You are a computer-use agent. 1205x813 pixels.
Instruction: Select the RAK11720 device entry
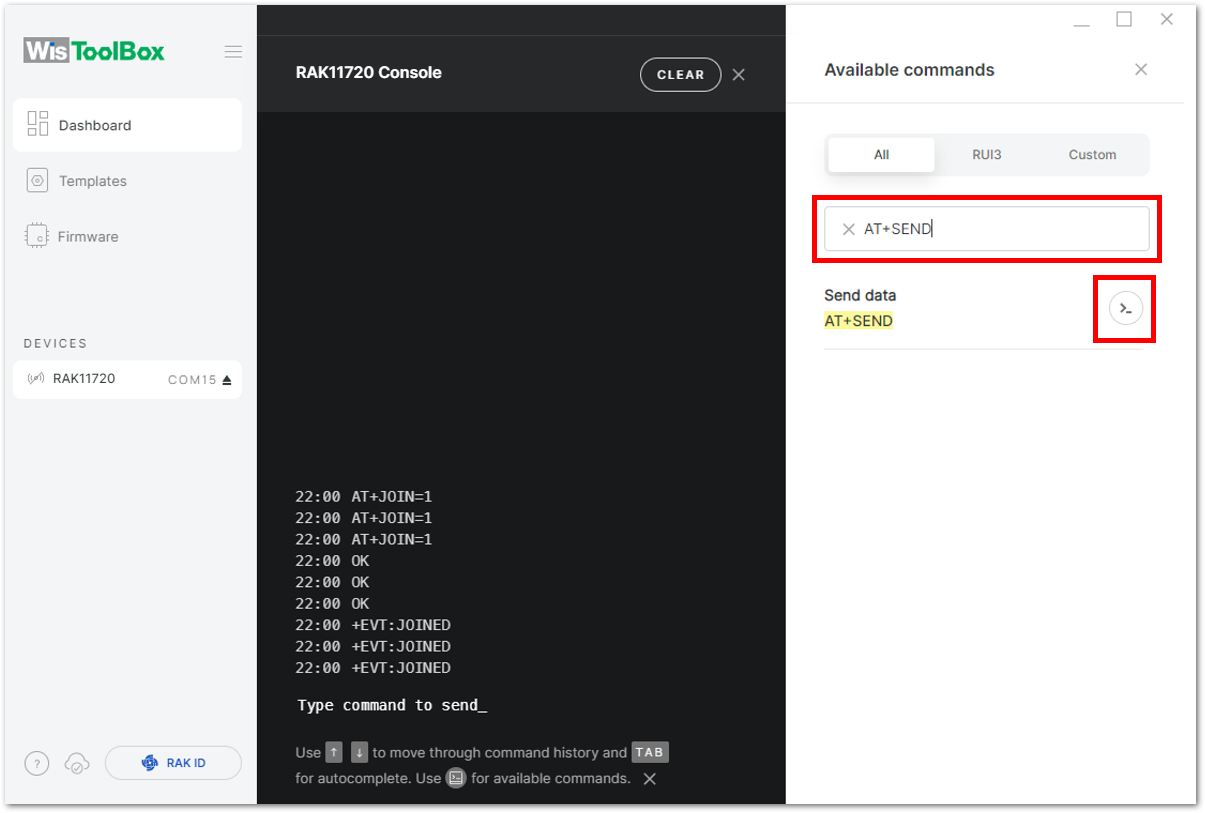(x=127, y=379)
